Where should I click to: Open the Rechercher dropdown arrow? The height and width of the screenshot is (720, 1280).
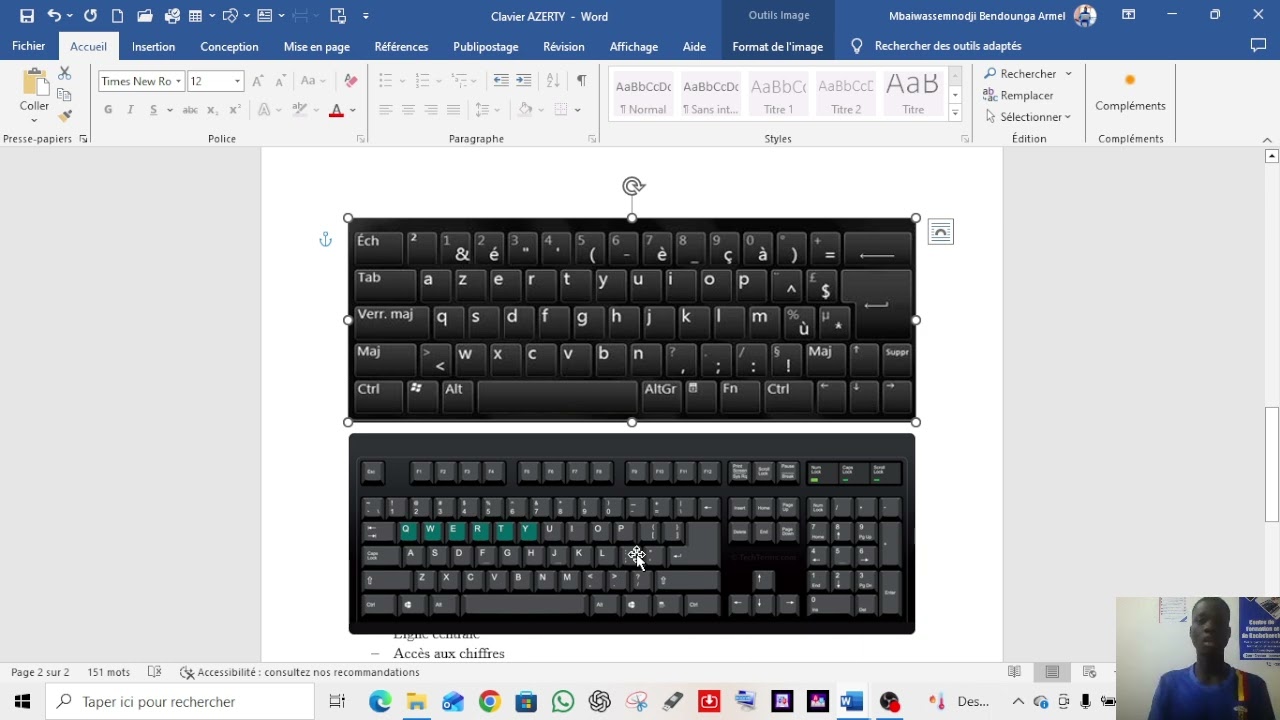pos(1068,74)
